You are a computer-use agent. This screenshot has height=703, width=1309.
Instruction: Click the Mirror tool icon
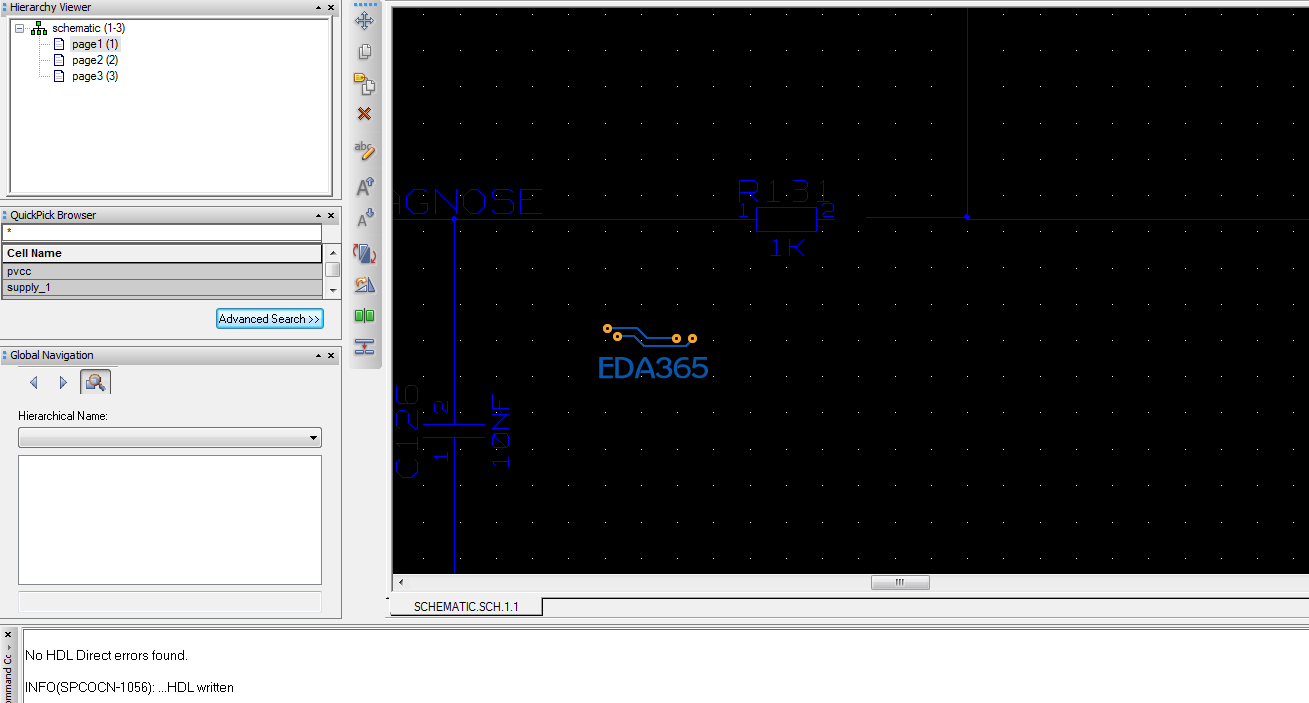364,285
